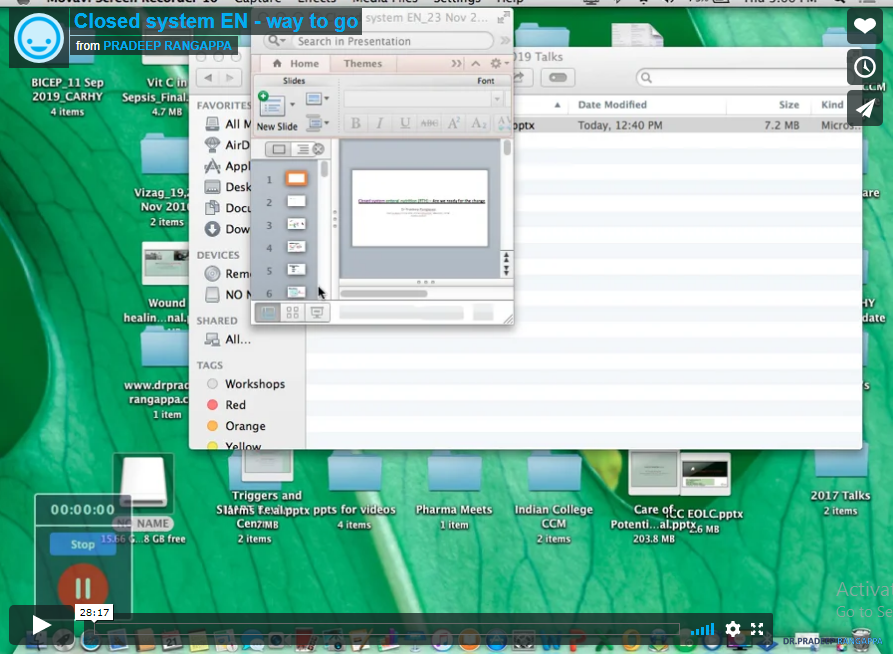
Task: Expand the ribbon settings gear menu
Action: 497,63
